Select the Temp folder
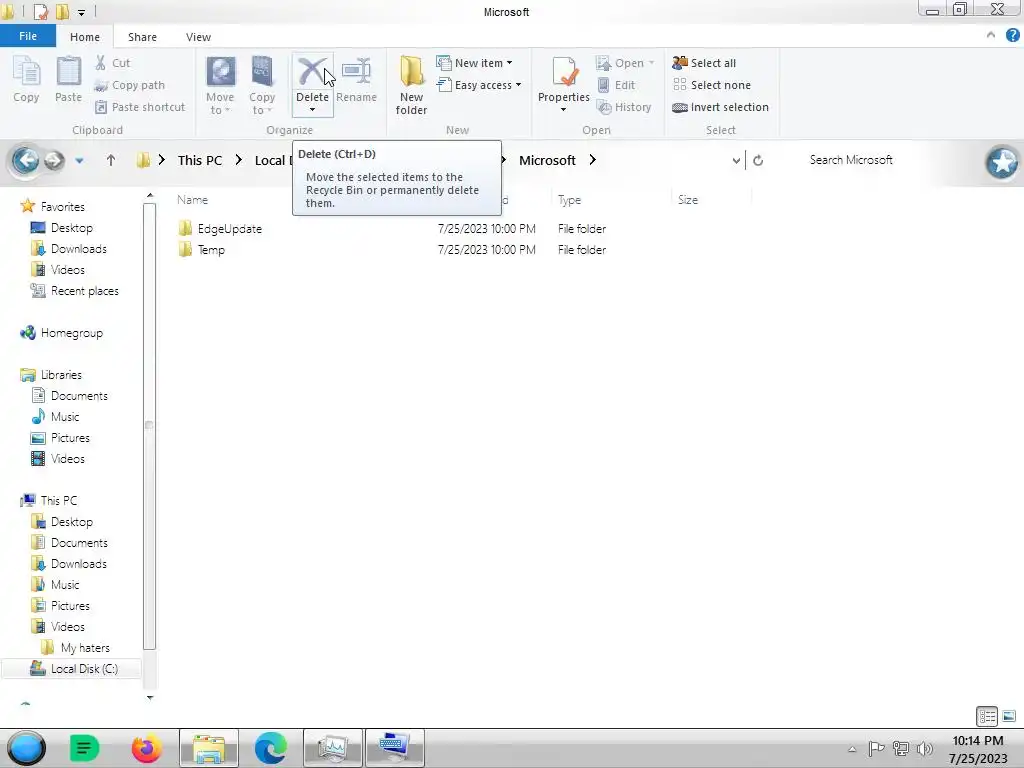Image resolution: width=1024 pixels, height=768 pixels. pos(211,249)
